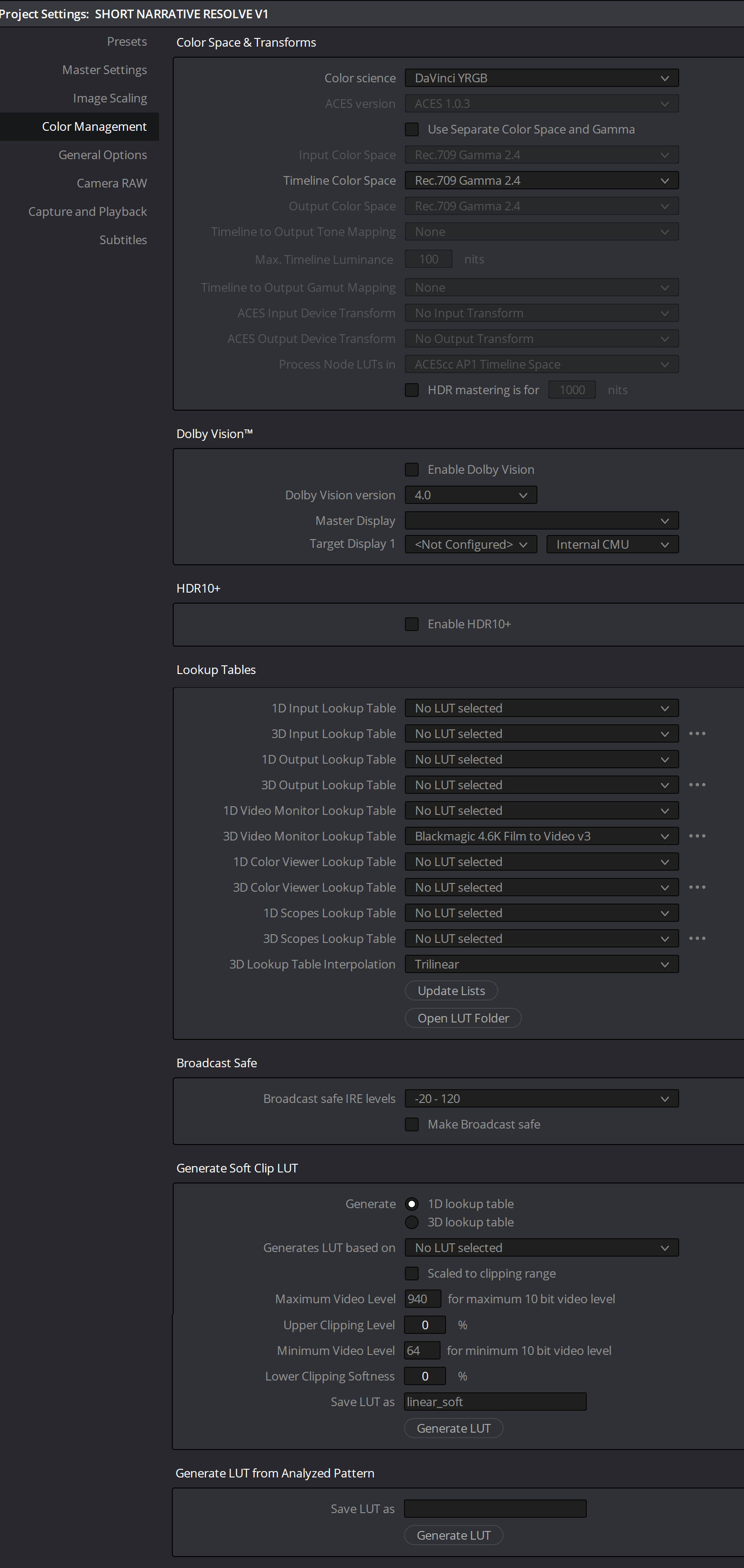Open the Internal CMU dropdown
The width and height of the screenshot is (744, 1568).
click(612, 544)
